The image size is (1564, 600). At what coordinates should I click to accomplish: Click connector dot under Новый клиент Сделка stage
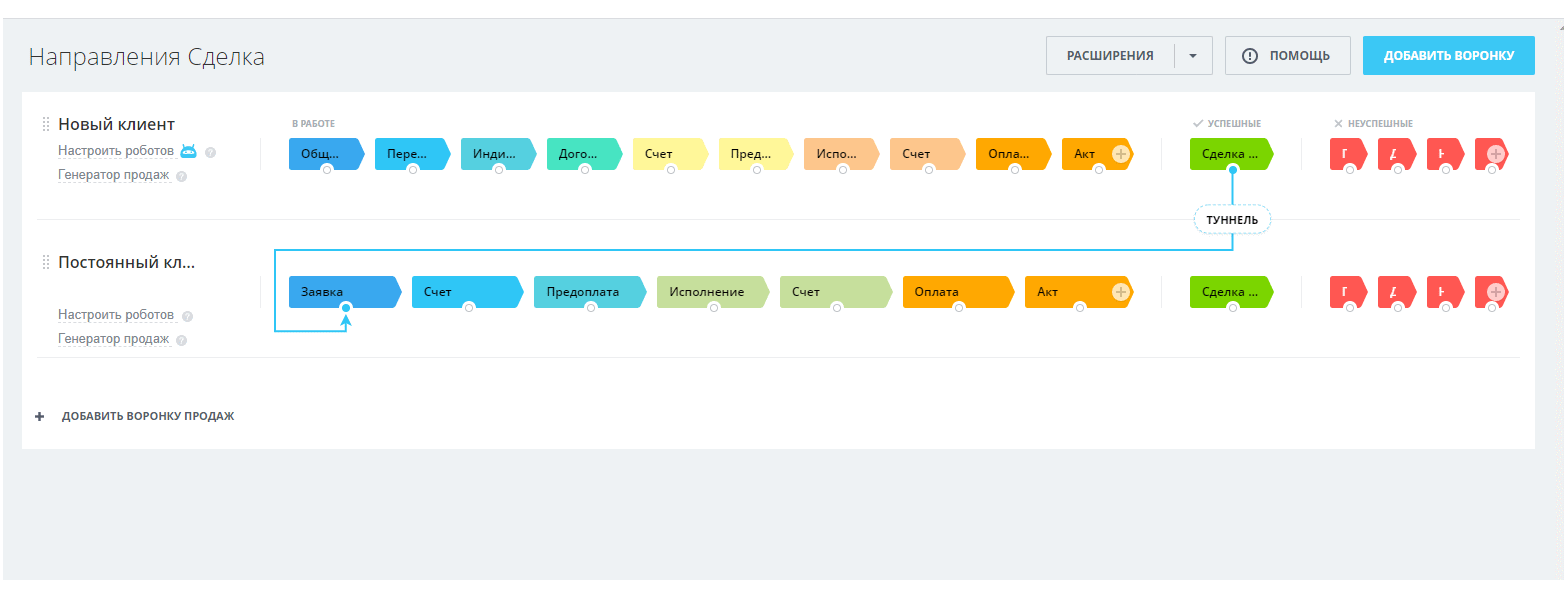click(x=1233, y=170)
